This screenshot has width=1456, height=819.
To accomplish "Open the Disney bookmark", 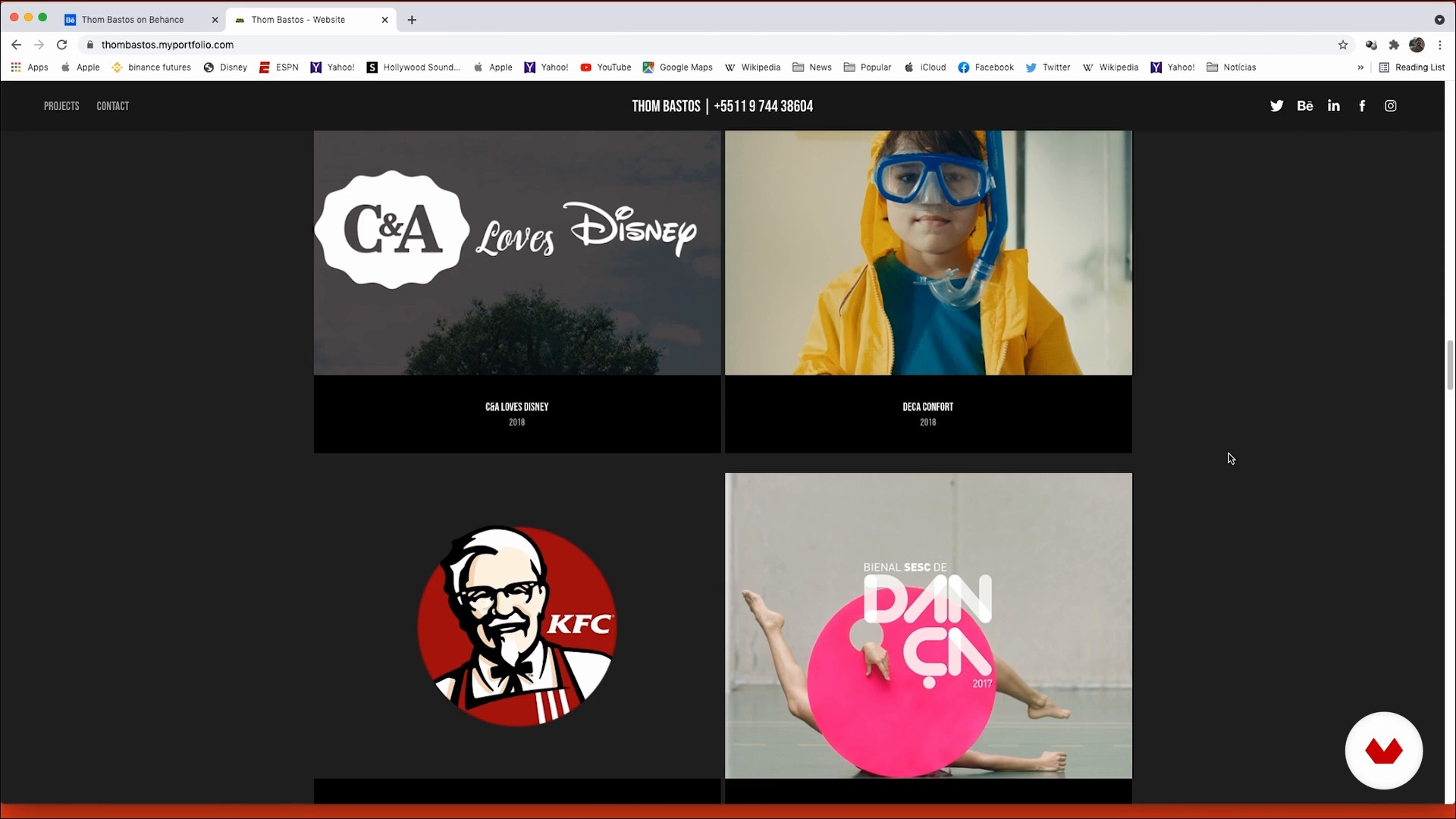I will 225,67.
